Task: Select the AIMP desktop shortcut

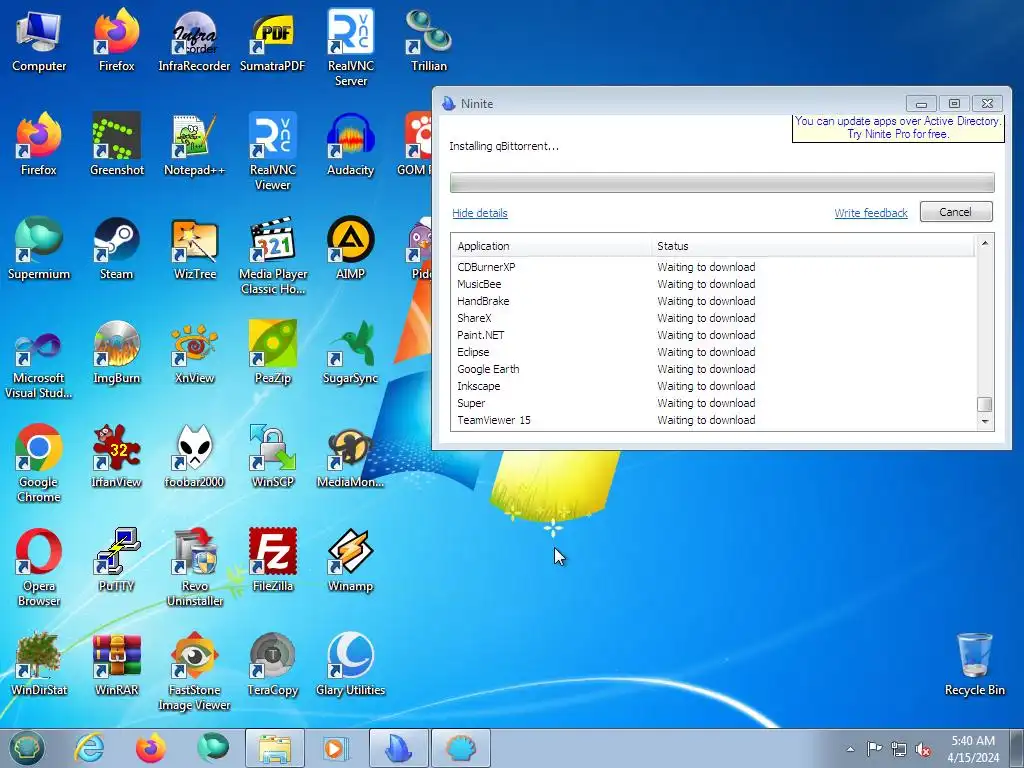Action: point(351,249)
